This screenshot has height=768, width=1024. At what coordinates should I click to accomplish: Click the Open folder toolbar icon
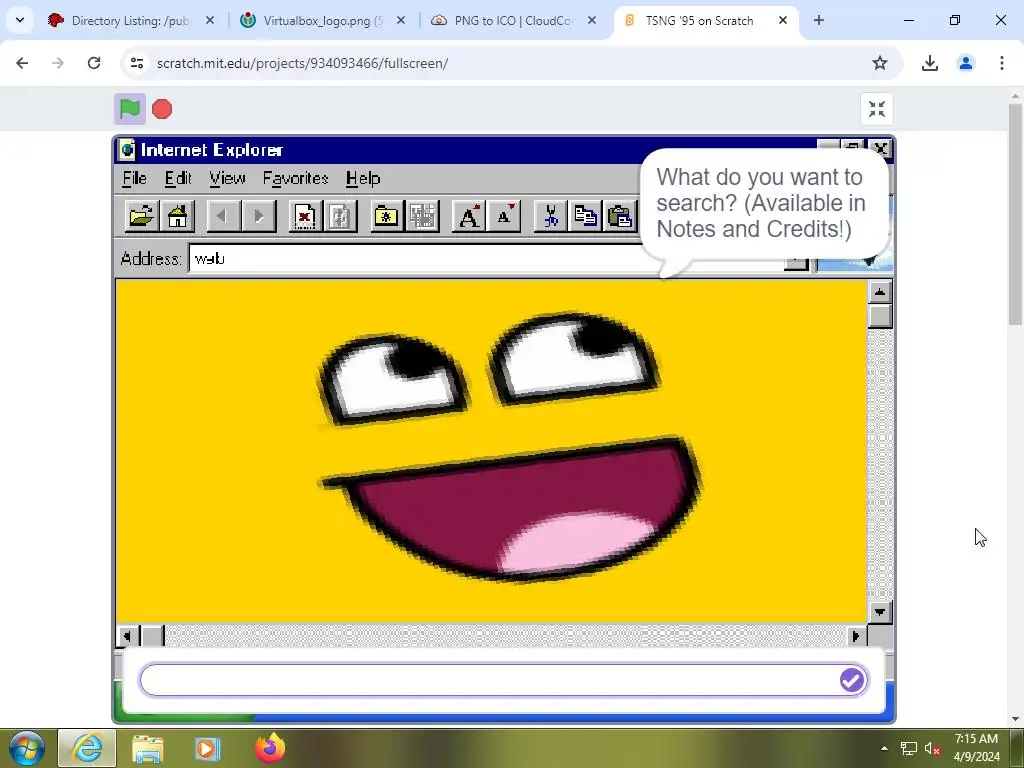142,216
